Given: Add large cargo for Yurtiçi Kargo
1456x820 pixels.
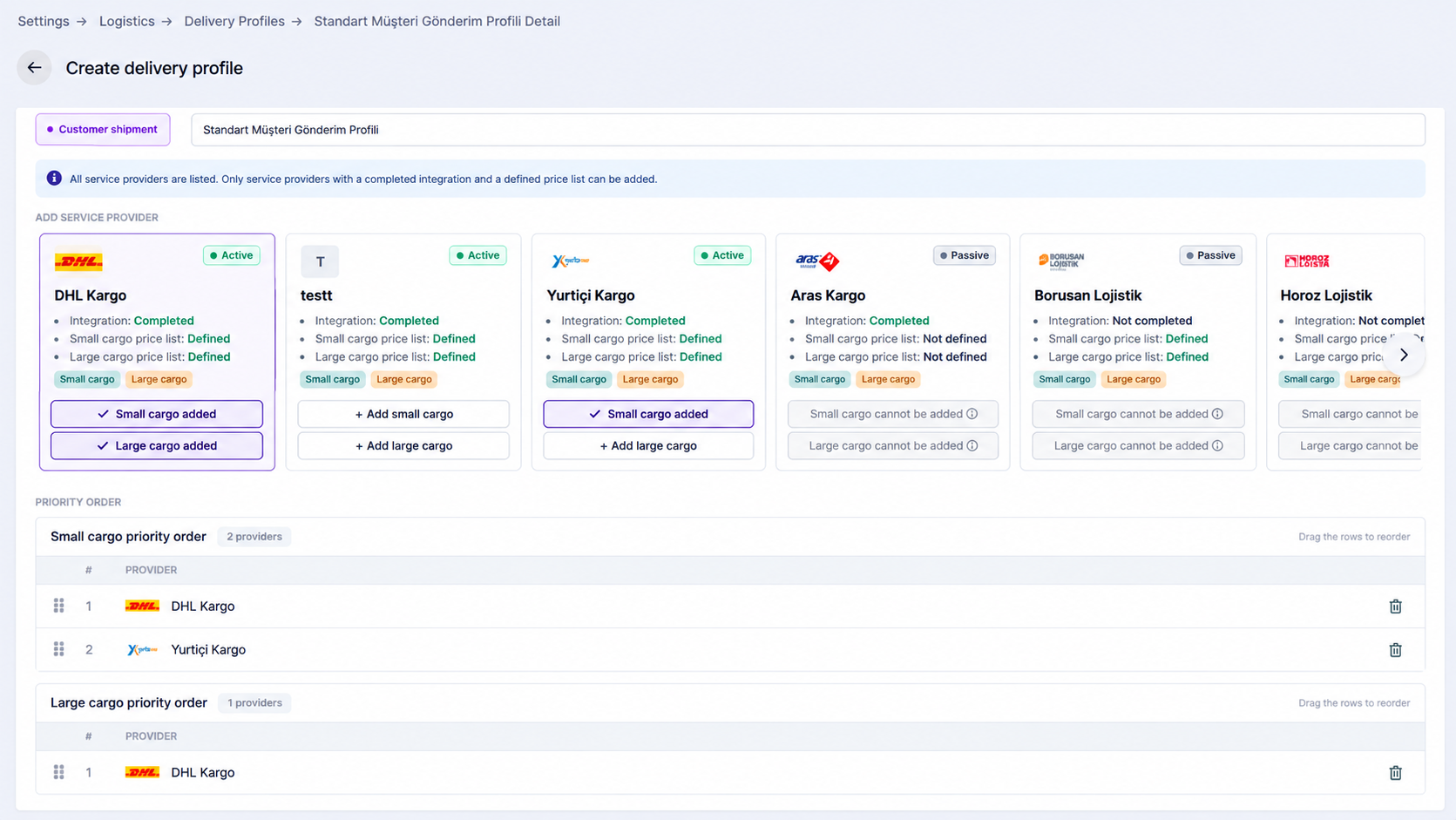Looking at the screenshot, I should click(x=648, y=445).
